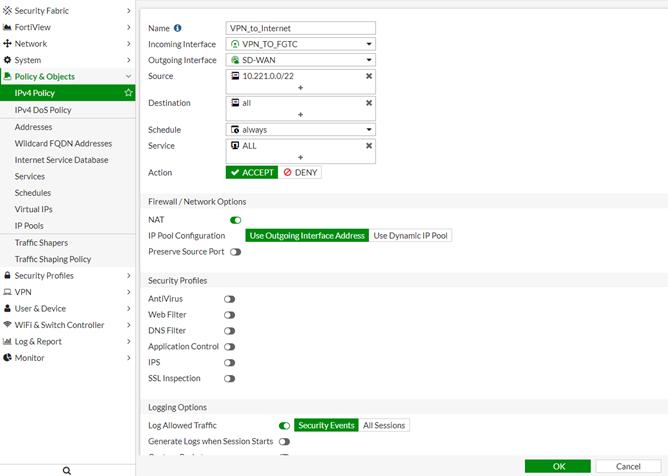Enable the AntiVirus security profile

[x=230, y=299]
